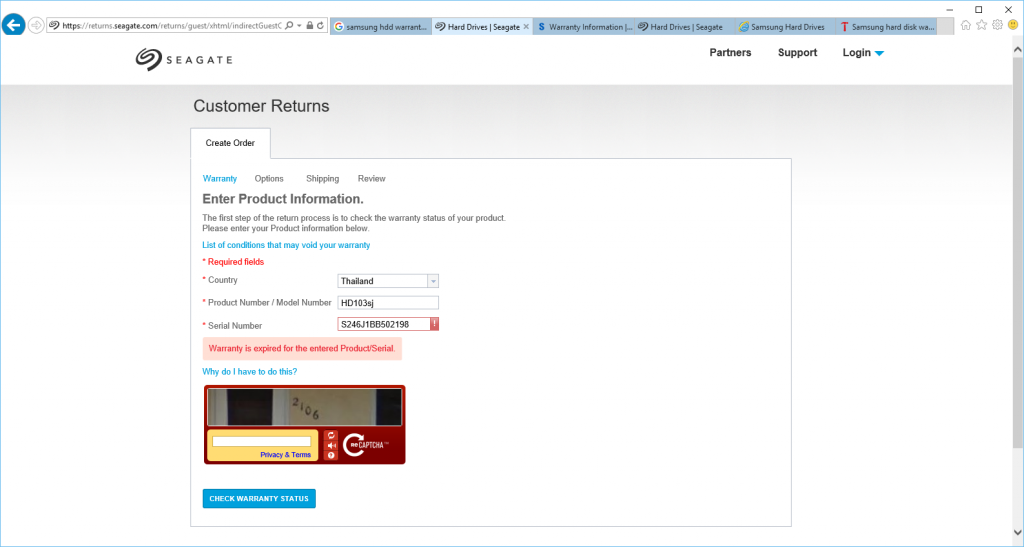Open Favorites with the star icon
1024x547 pixels.
click(x=982, y=25)
